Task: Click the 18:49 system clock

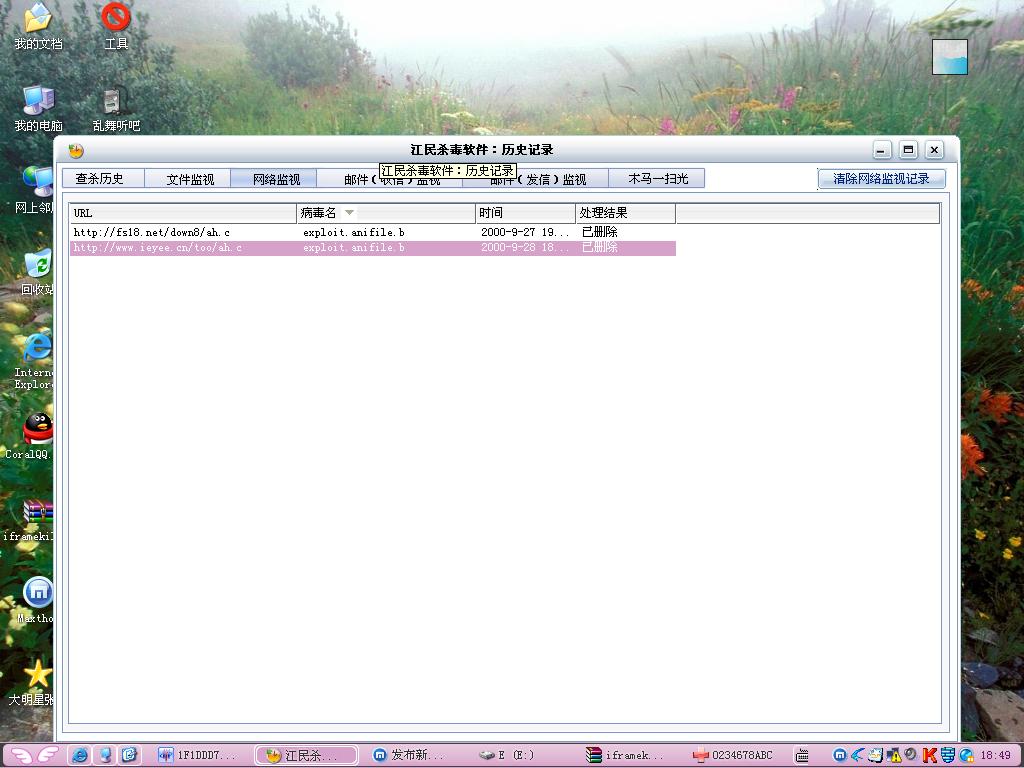Action: 995,756
